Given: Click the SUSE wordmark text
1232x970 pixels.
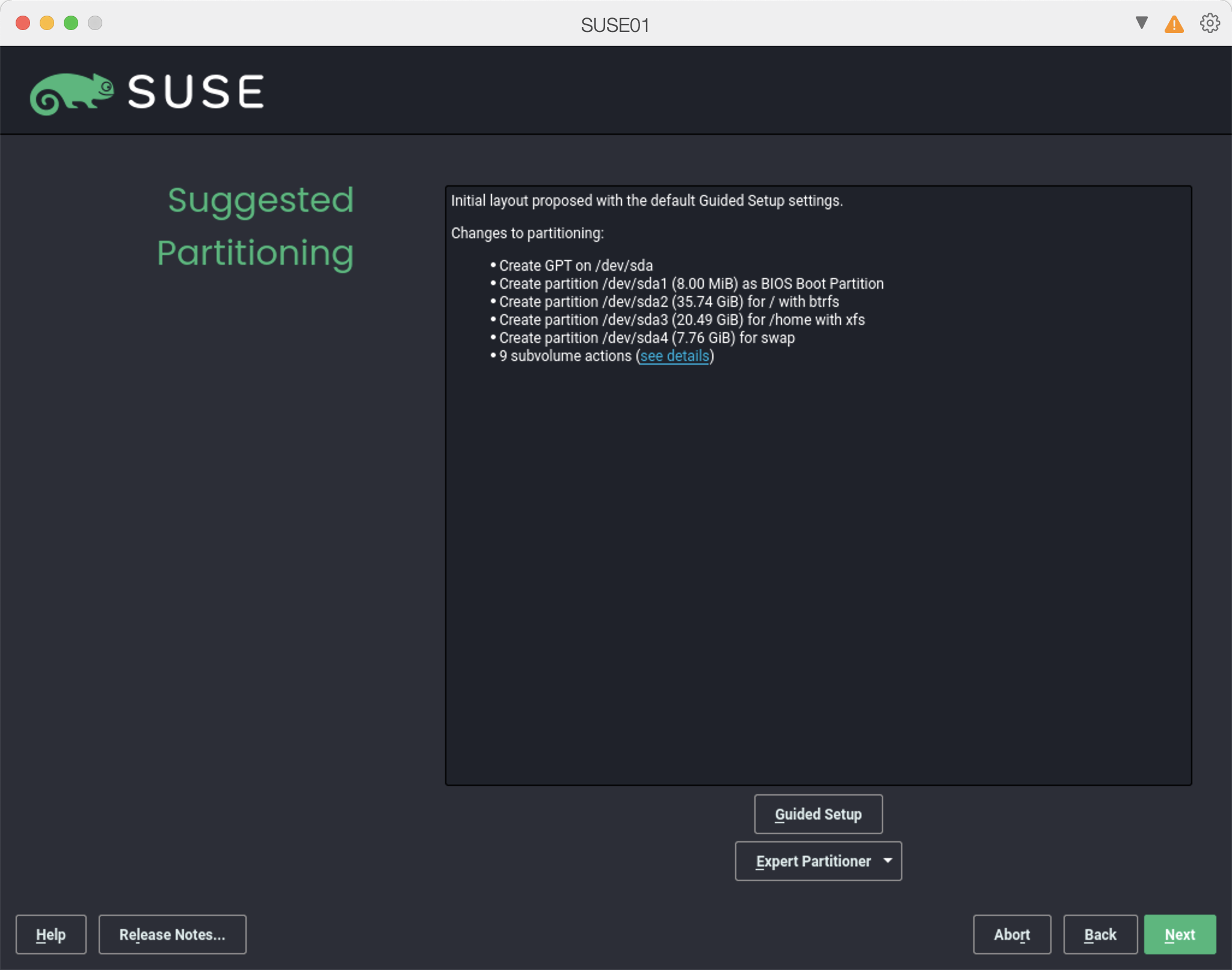Looking at the screenshot, I should [x=196, y=92].
